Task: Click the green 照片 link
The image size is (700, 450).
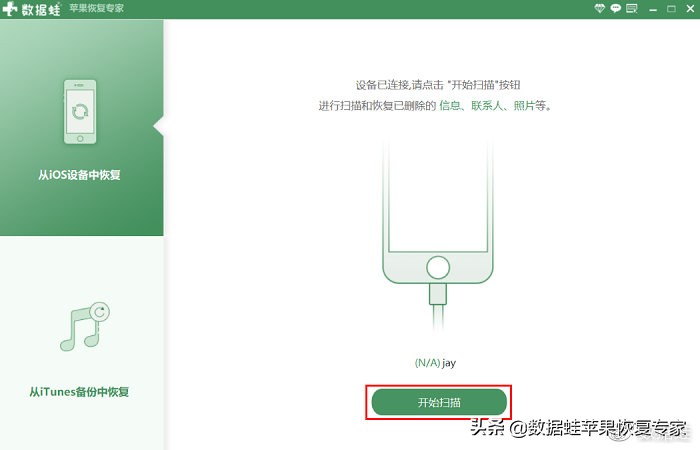Action: (524, 106)
